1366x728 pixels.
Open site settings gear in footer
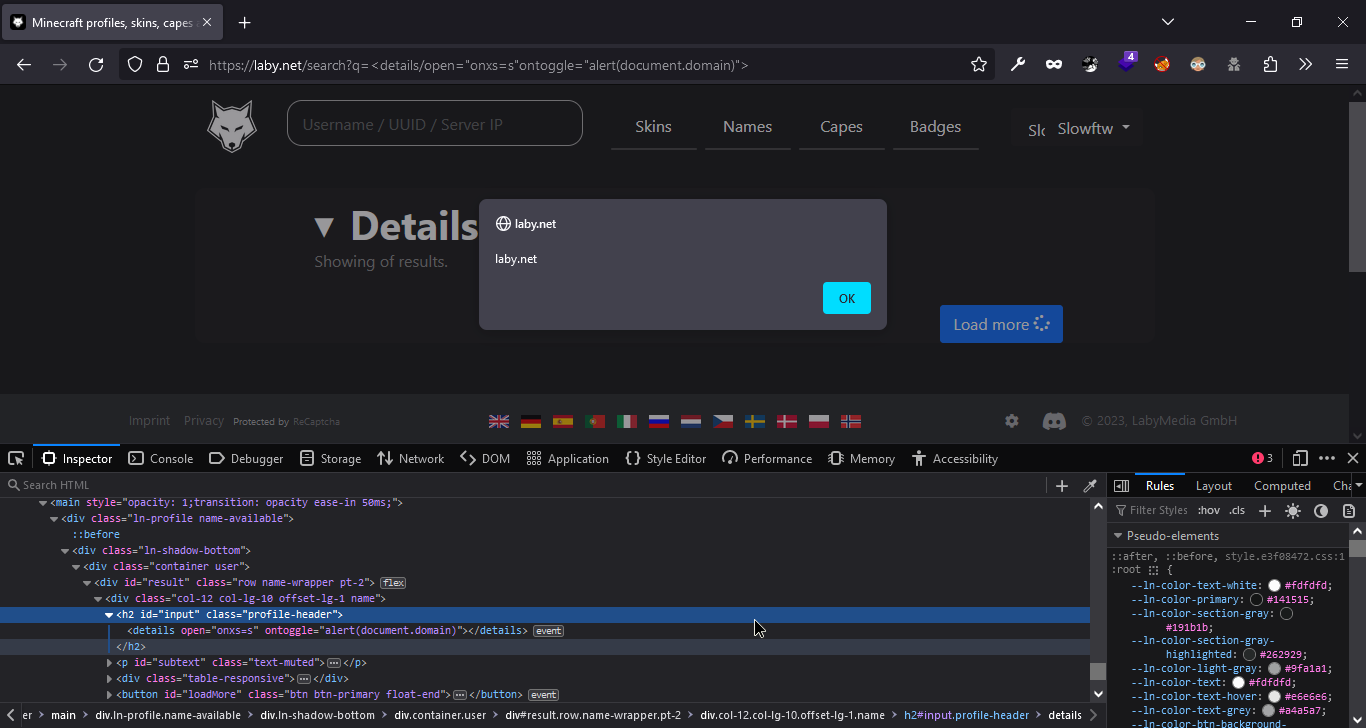point(1012,421)
